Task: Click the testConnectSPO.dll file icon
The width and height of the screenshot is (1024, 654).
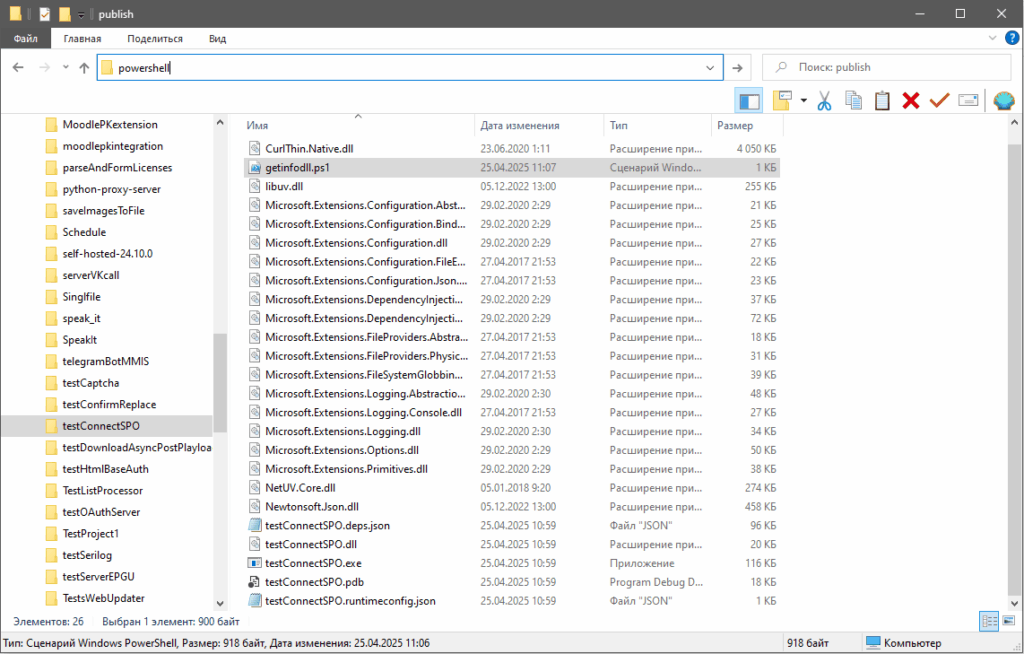Action: pyautogui.click(x=255, y=544)
